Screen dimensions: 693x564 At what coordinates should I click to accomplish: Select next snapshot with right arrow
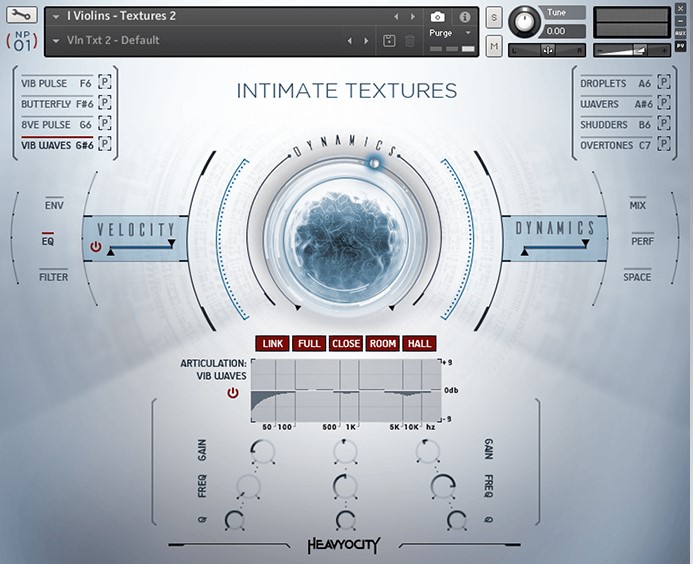pyautogui.click(x=366, y=41)
